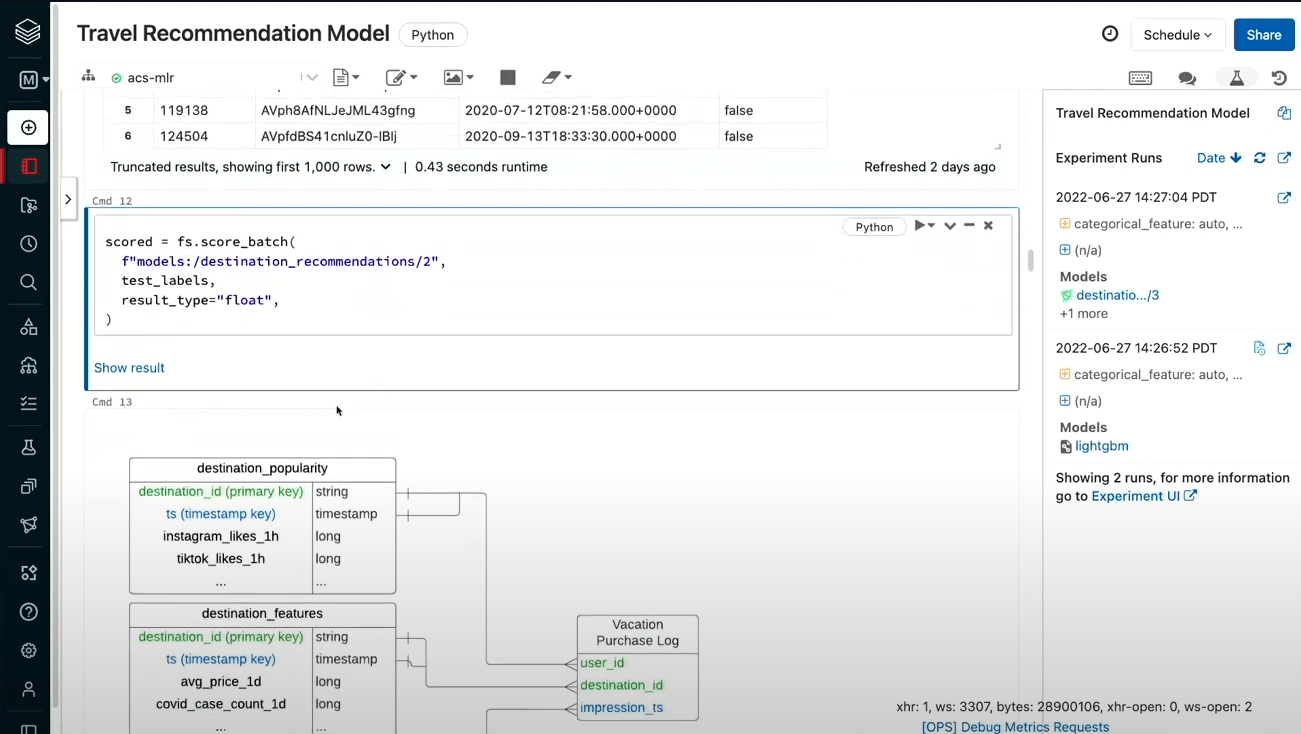Open Repos from the sidebar

coord(29,205)
